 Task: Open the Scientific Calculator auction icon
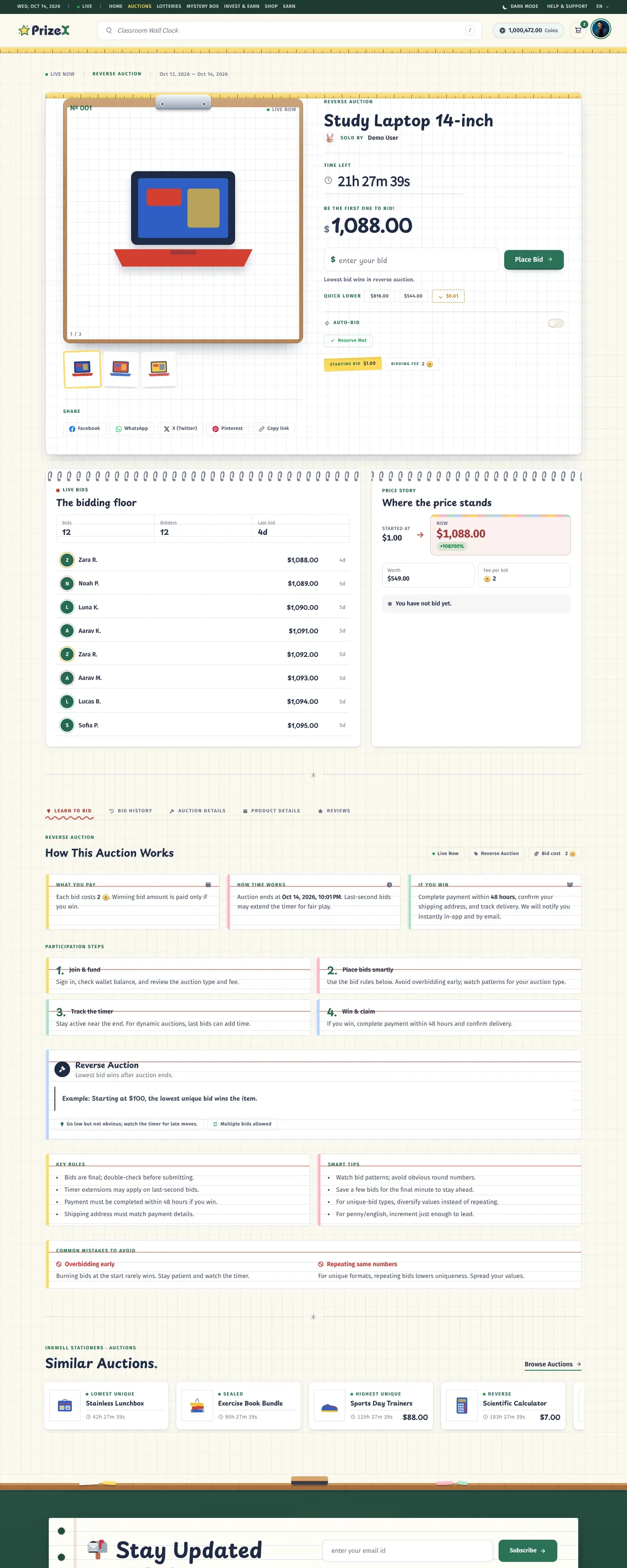point(462,1406)
